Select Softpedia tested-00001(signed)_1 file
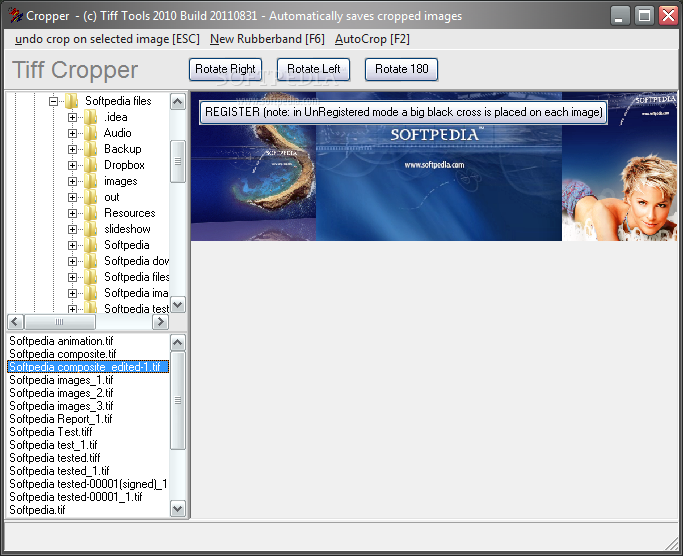Image resolution: width=683 pixels, height=556 pixels. [x=88, y=485]
